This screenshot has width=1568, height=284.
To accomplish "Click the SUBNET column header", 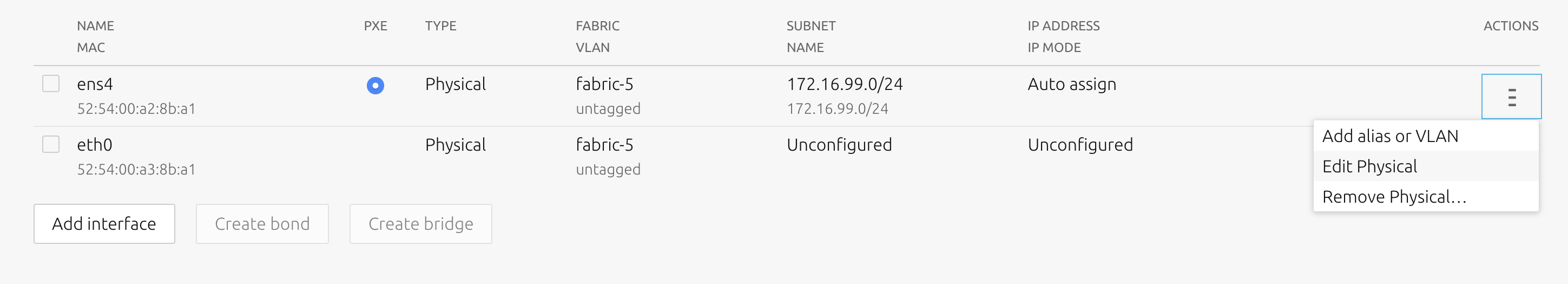I will click(811, 25).
